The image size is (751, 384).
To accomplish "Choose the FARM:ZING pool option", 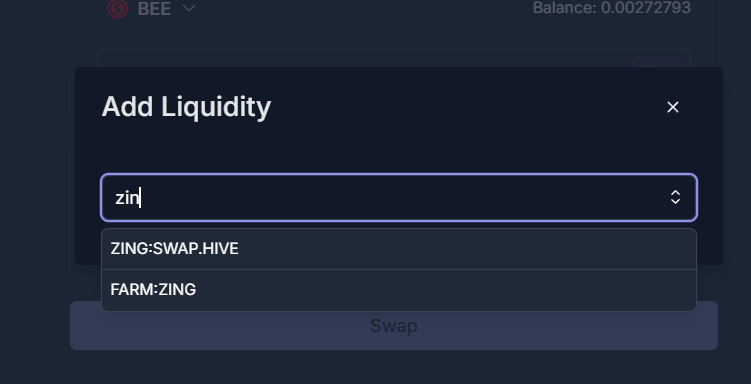I will tap(399, 290).
